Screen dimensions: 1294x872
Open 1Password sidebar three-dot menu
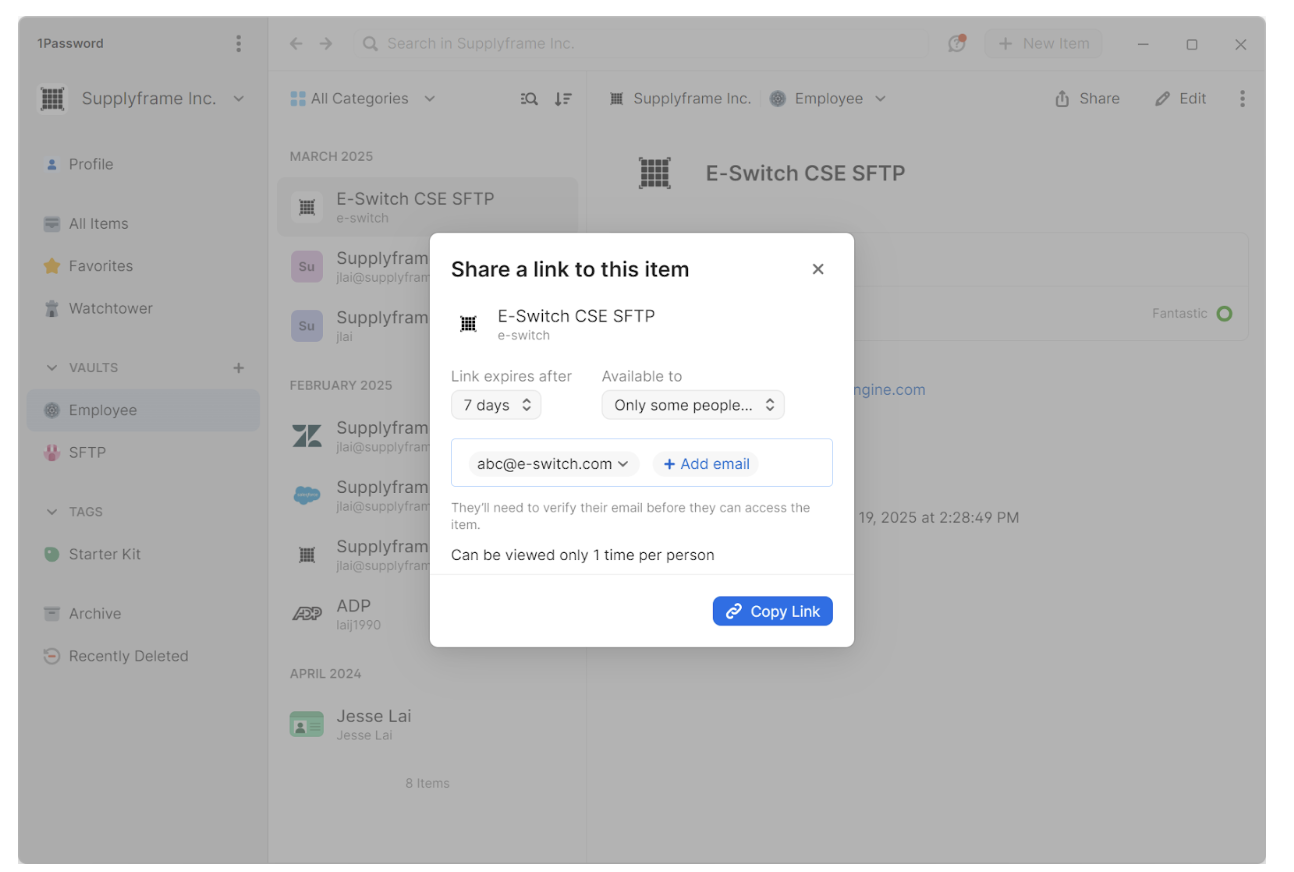point(238,43)
